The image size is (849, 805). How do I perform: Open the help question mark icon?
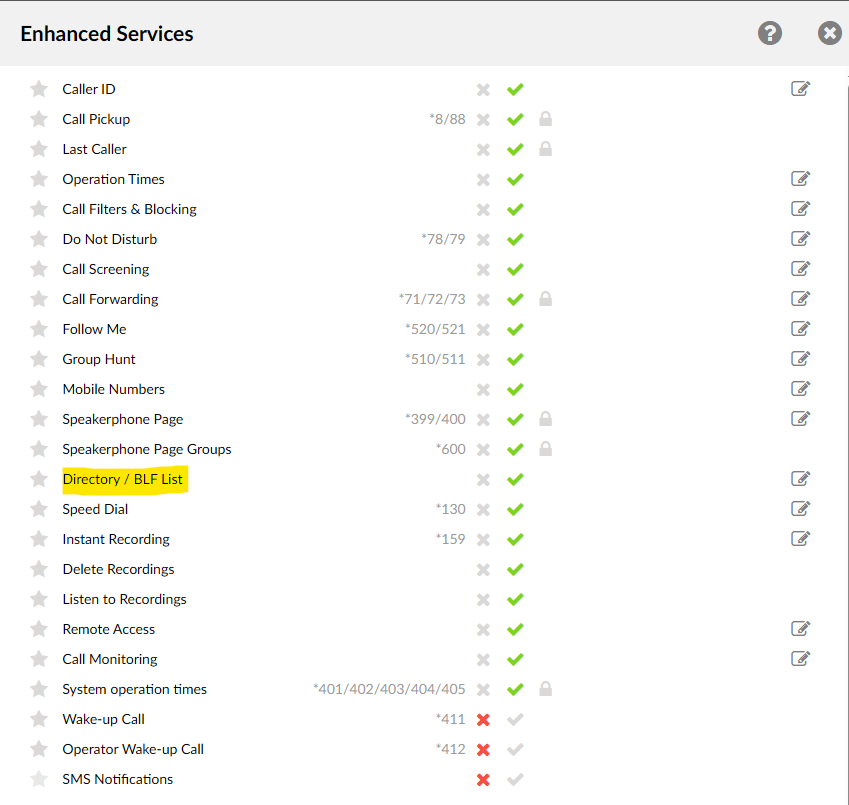[769, 34]
